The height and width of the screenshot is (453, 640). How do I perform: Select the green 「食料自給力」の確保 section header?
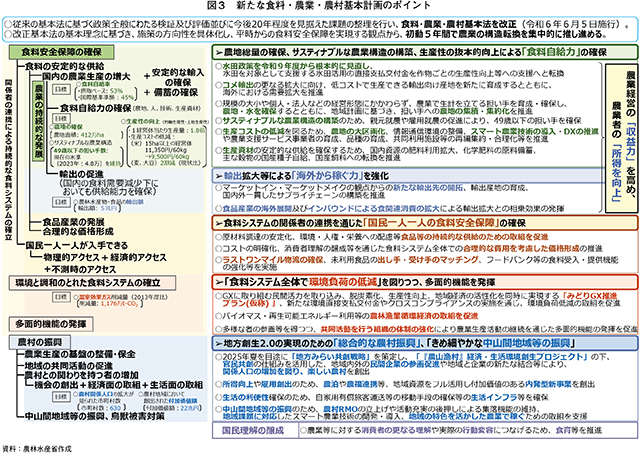pos(424,52)
